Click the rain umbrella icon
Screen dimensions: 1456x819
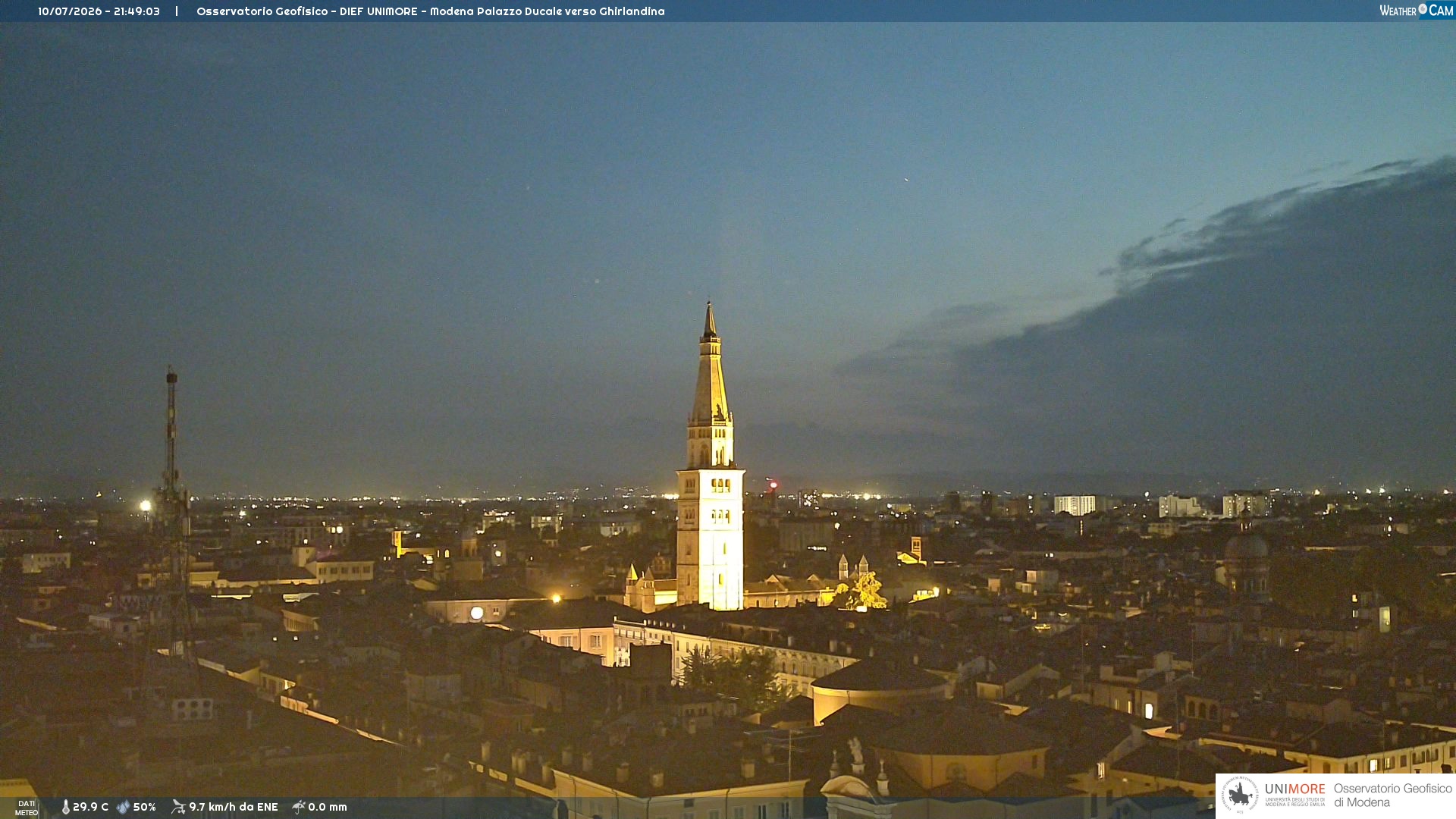click(299, 807)
